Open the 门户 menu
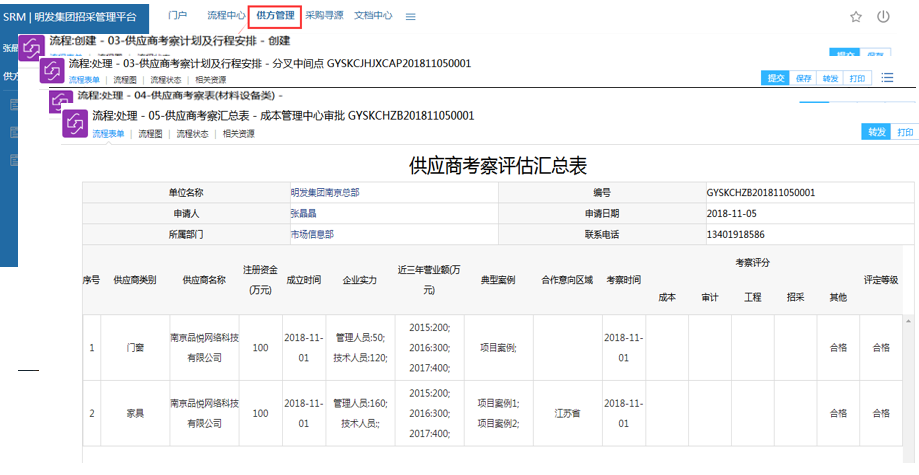This screenshot has height=475, width=919. click(x=178, y=16)
